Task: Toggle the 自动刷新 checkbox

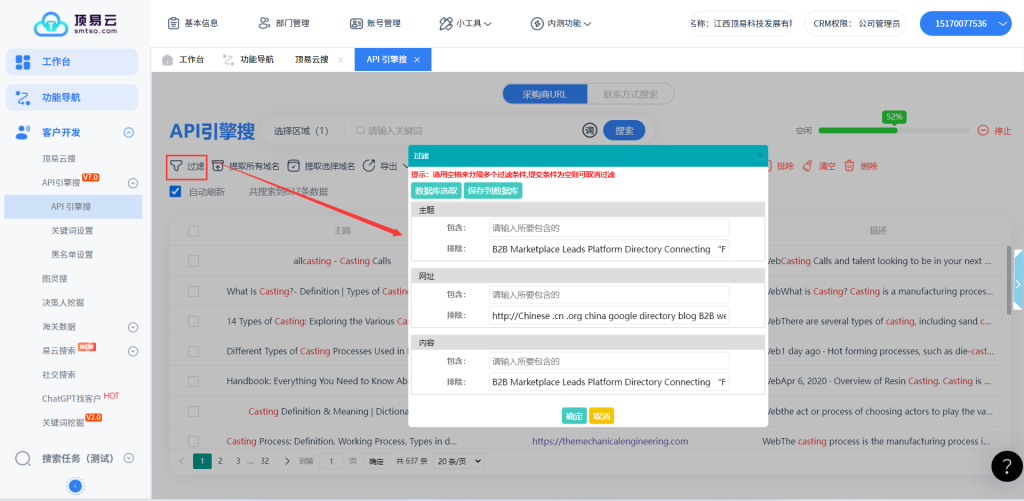Action: pos(176,191)
